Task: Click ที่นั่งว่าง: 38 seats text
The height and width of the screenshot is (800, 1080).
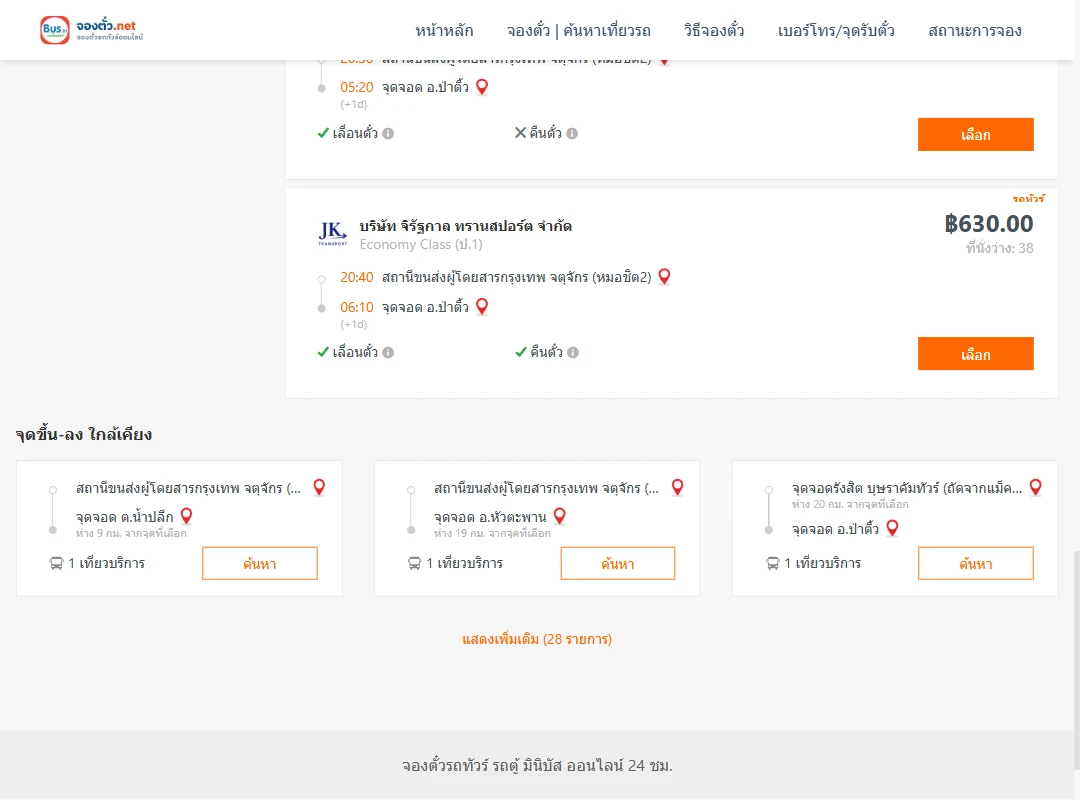Action: pyautogui.click(x=999, y=248)
